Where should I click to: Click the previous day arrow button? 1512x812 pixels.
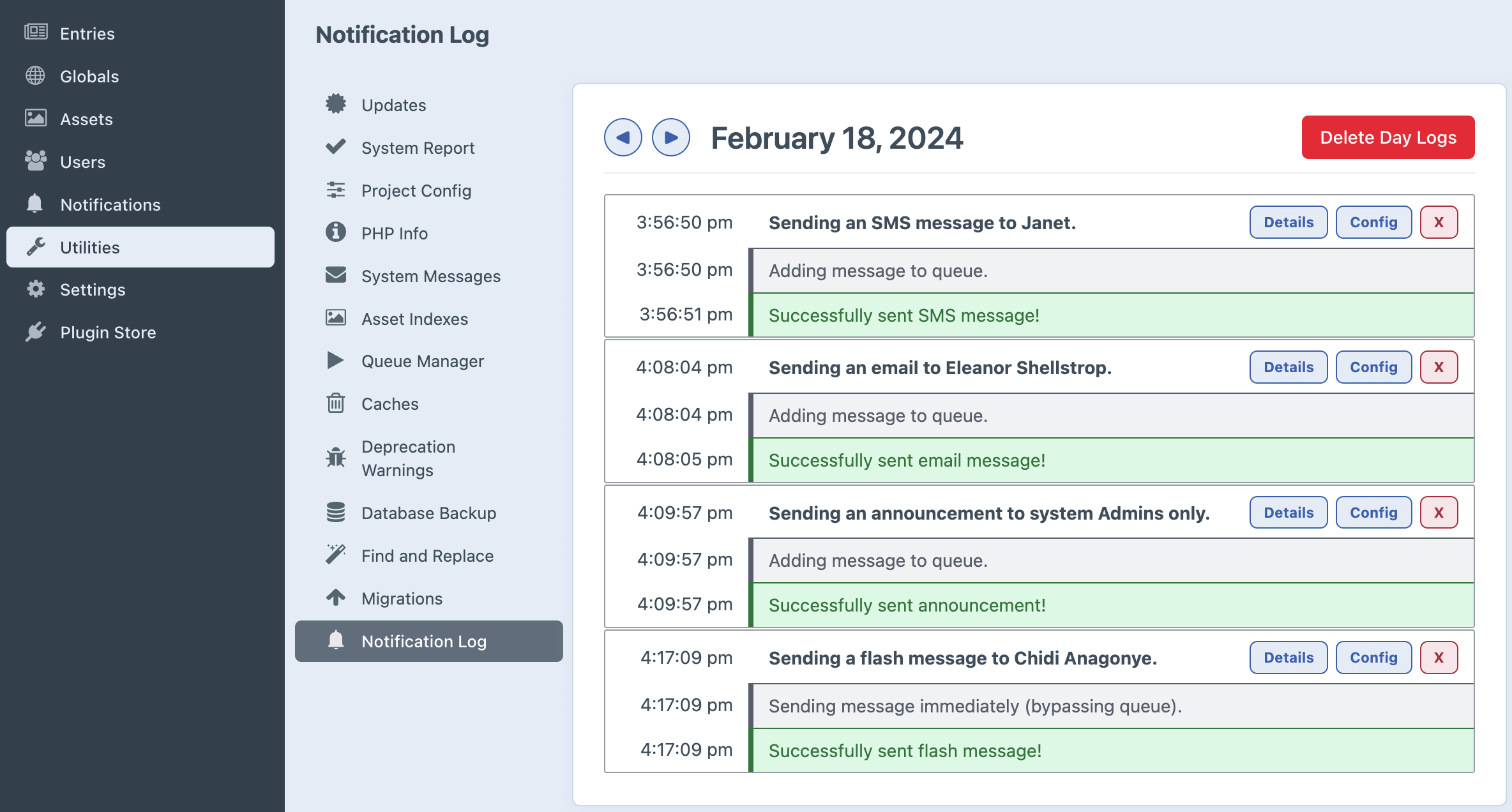pos(623,137)
